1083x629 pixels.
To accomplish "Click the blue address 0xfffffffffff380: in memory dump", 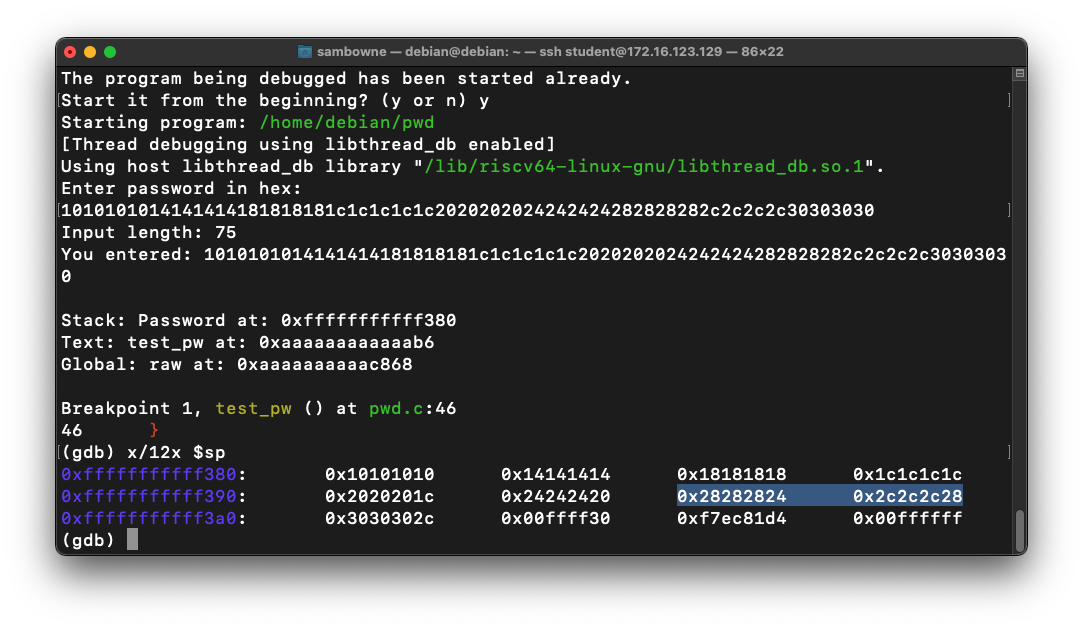I will pos(154,474).
